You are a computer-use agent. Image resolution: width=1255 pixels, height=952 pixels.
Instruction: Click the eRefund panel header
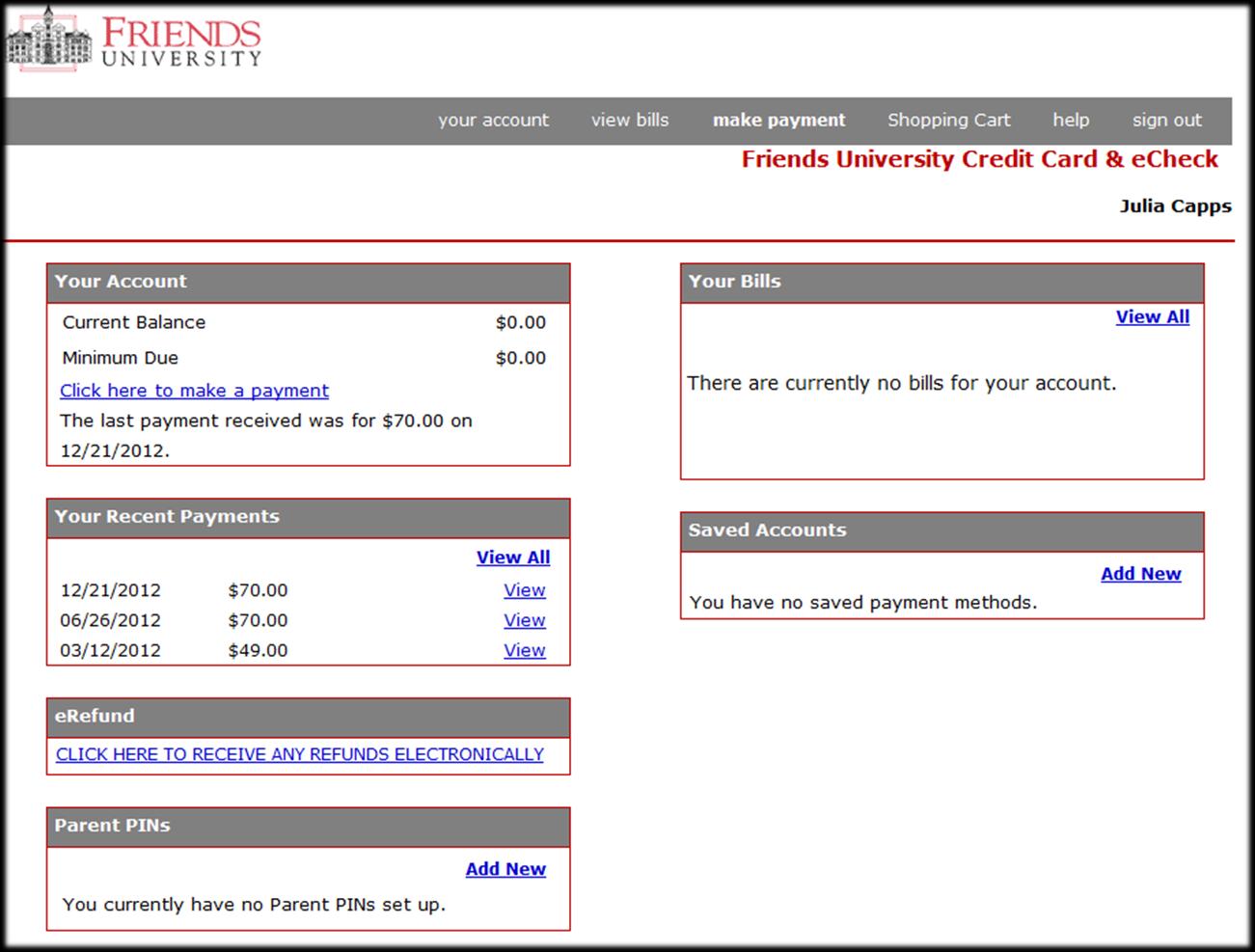pos(309,718)
